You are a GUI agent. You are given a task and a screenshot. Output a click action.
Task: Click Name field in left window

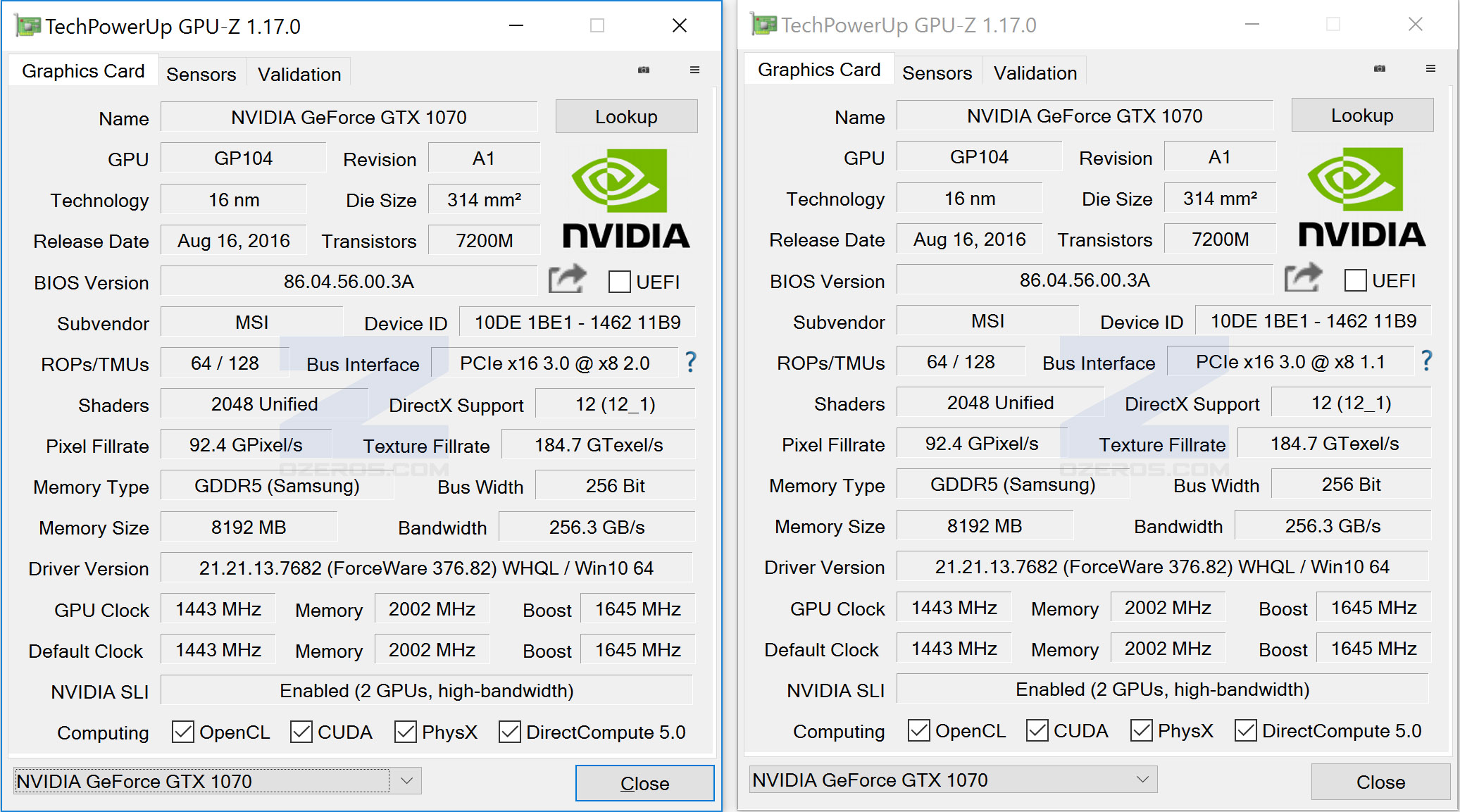tap(349, 117)
